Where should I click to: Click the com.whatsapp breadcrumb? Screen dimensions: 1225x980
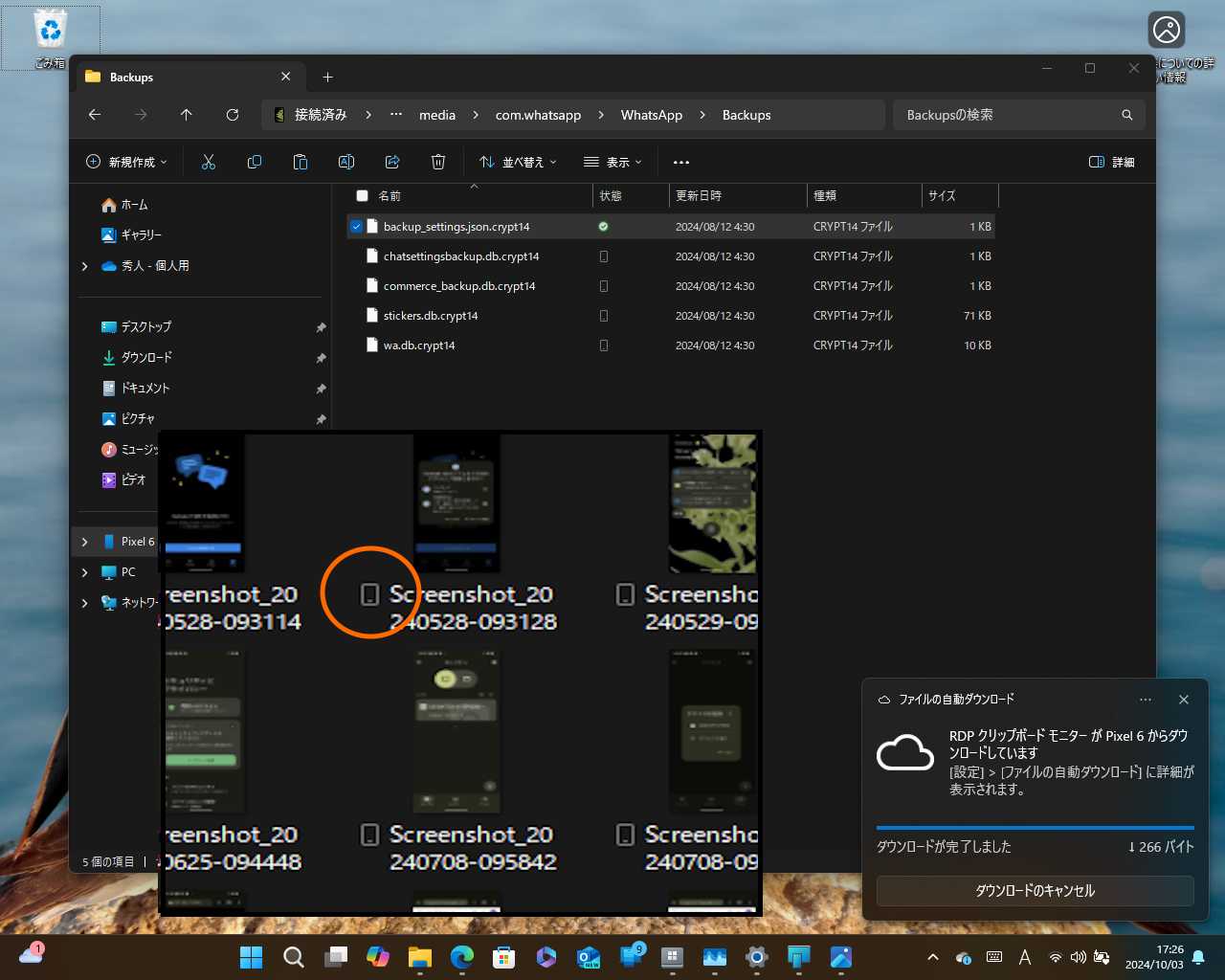tap(538, 115)
